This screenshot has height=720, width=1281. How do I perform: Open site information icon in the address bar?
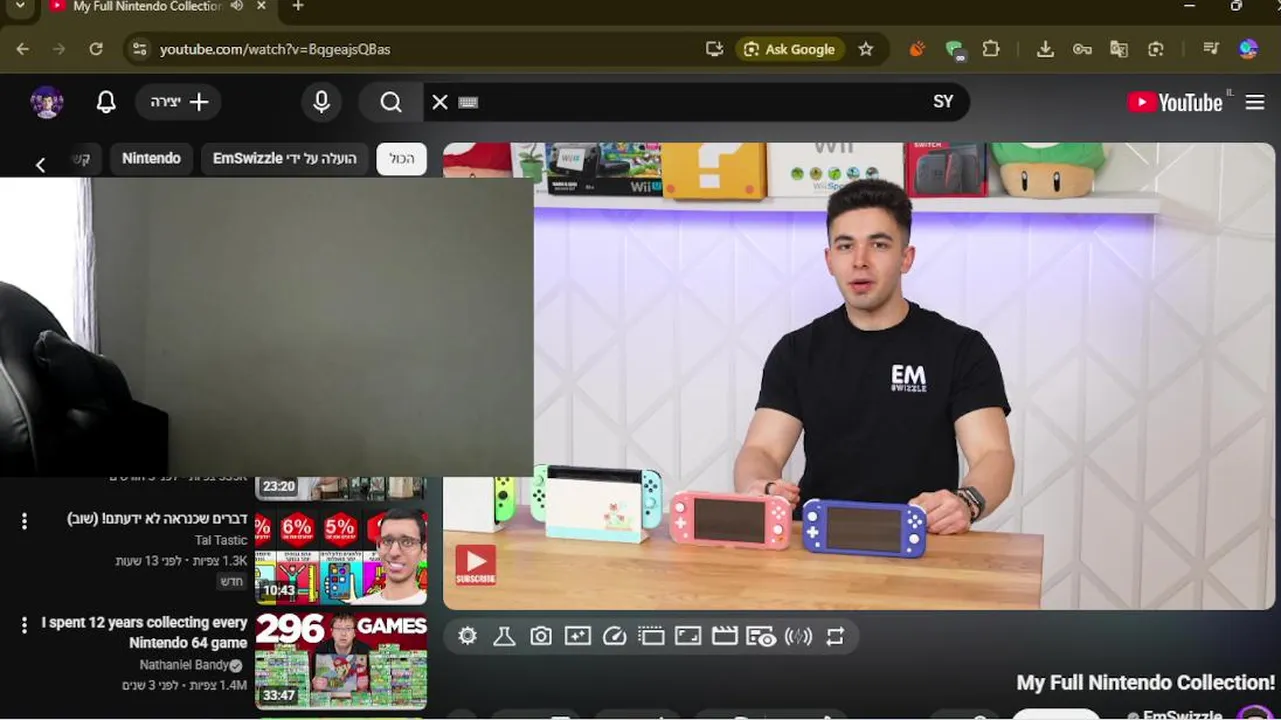point(140,49)
